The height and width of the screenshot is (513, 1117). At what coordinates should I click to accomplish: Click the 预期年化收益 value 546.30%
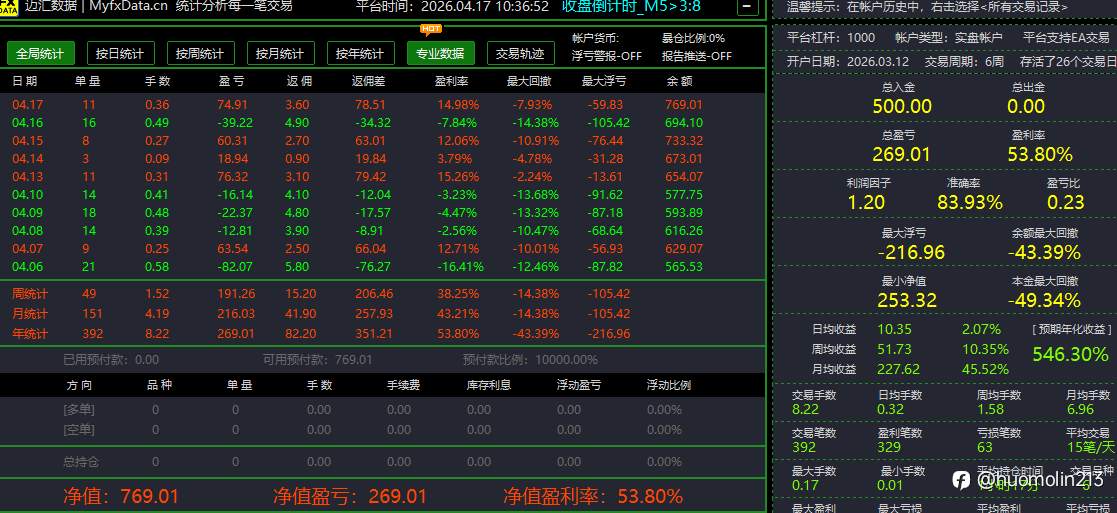[x=1071, y=354]
